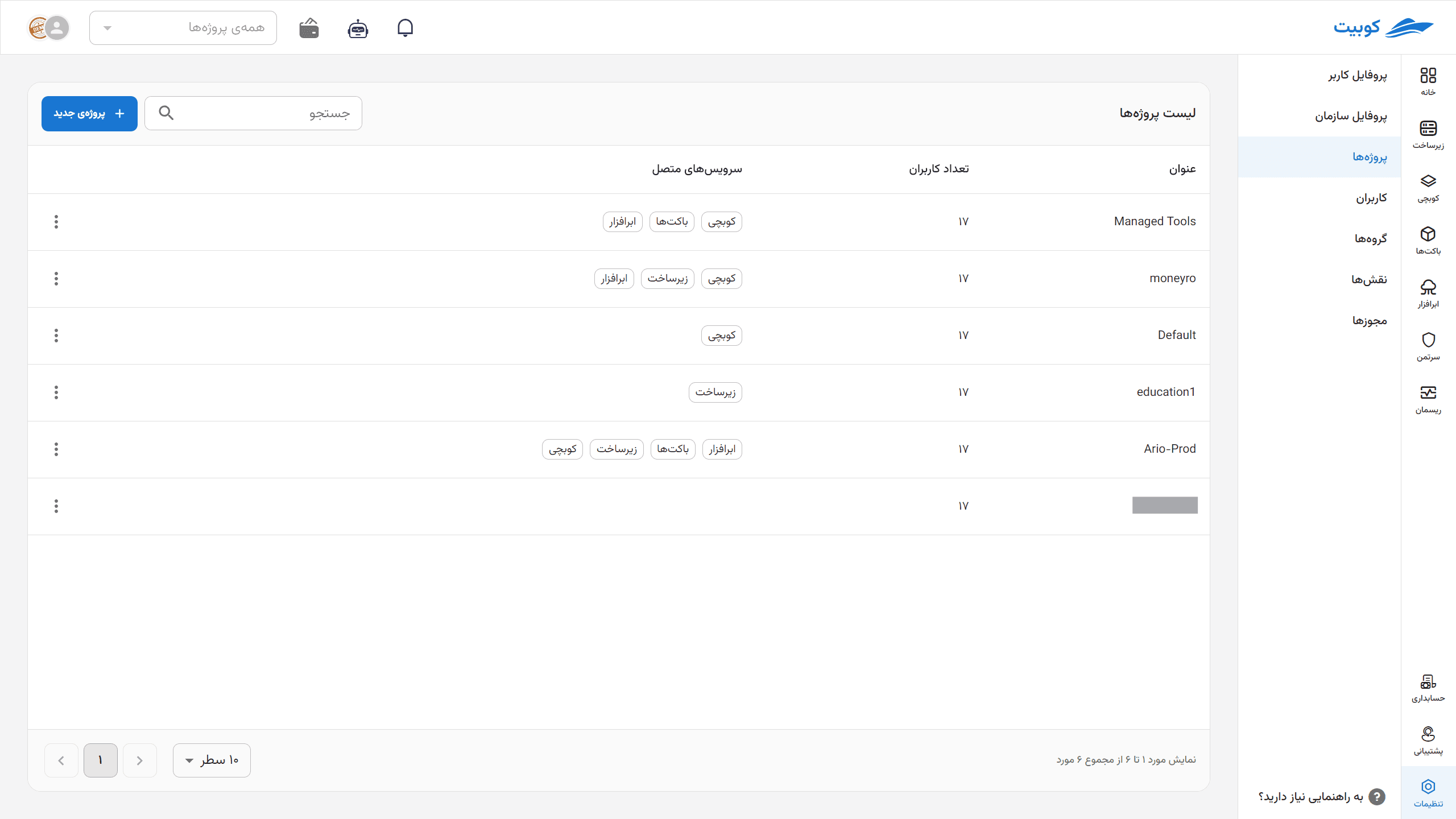Screen dimensions: 1456x819
Task: Open the سرتمن shield sidebar icon
Action: tap(1428, 346)
